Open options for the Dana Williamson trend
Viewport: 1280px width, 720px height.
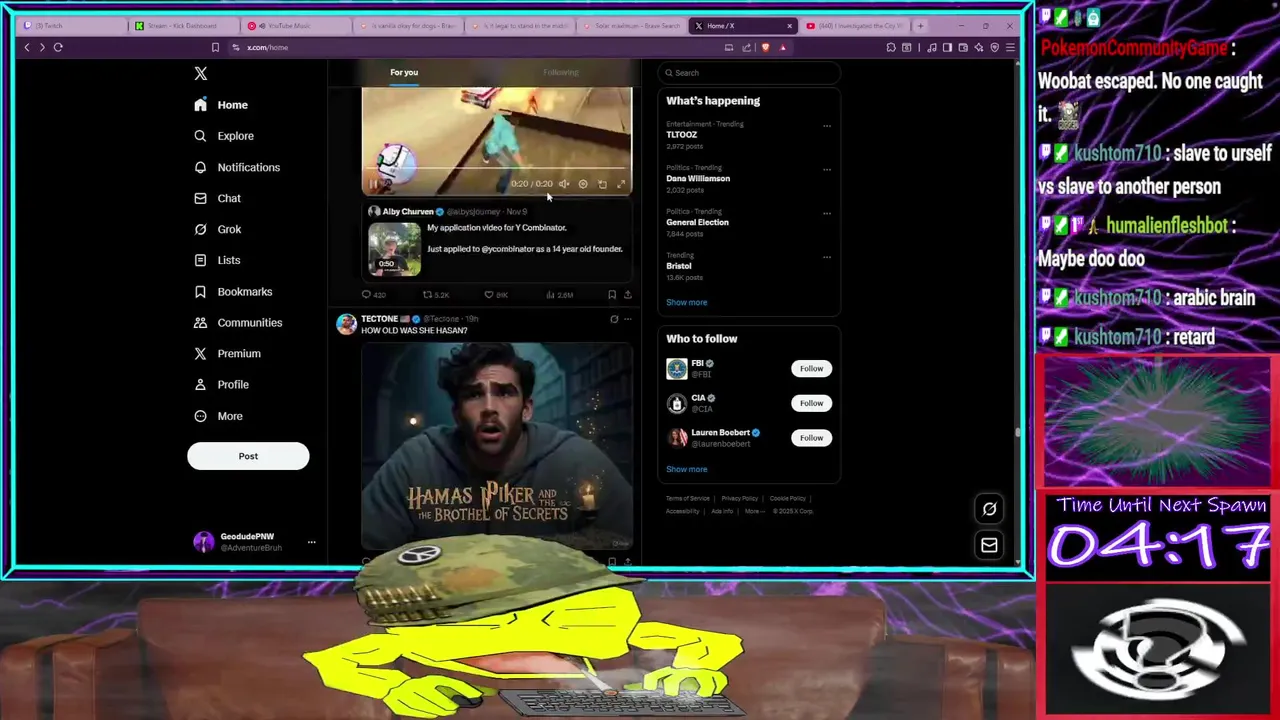pos(826,170)
